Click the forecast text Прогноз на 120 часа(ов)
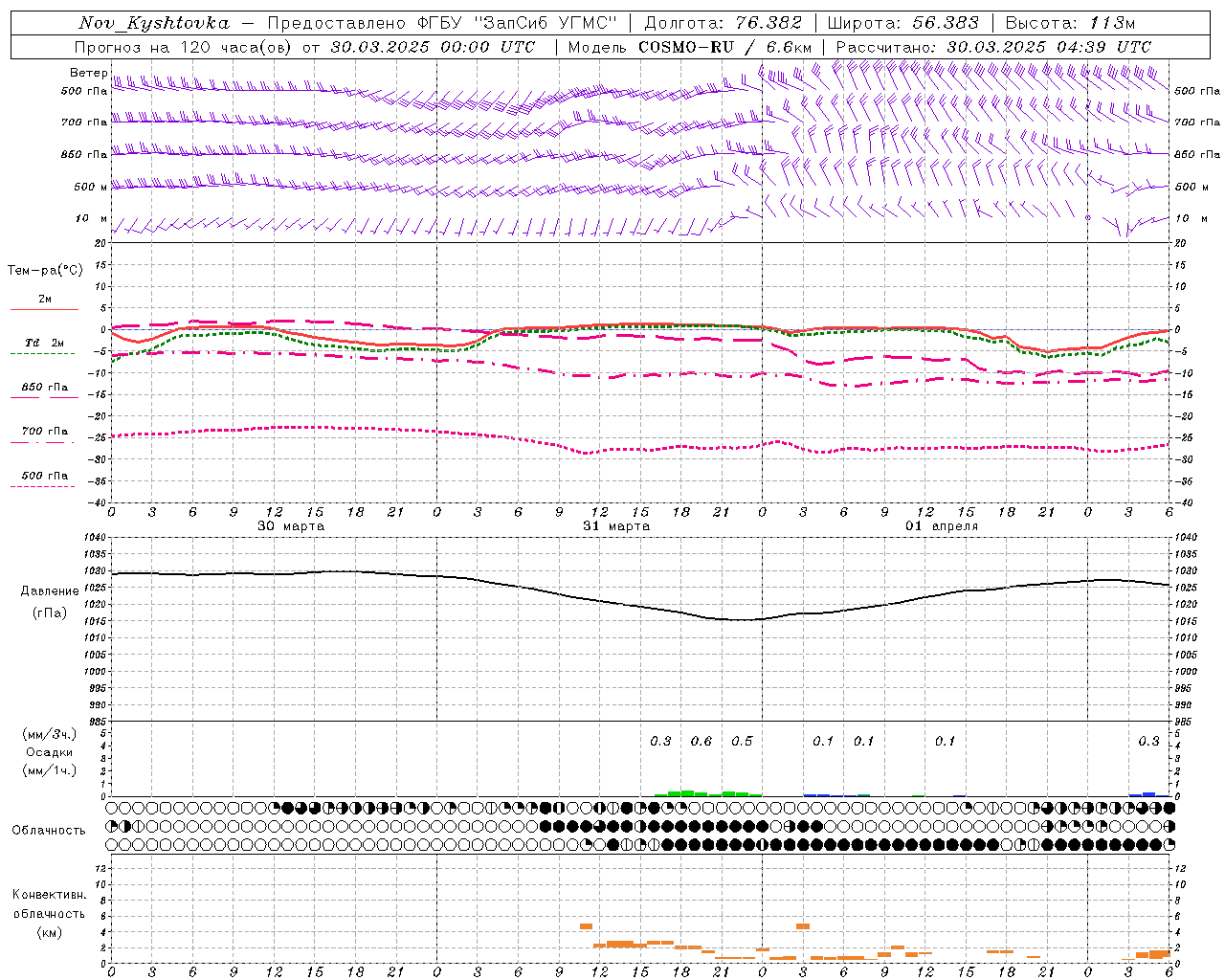 183,47
